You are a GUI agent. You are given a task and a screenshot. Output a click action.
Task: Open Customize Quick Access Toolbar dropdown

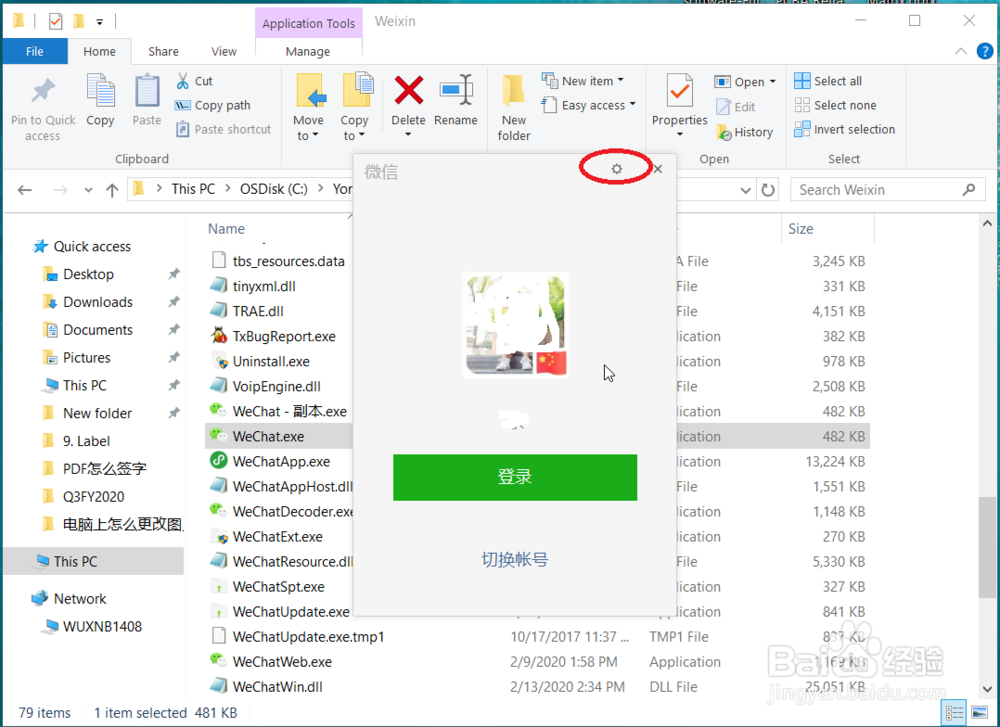click(x=99, y=22)
